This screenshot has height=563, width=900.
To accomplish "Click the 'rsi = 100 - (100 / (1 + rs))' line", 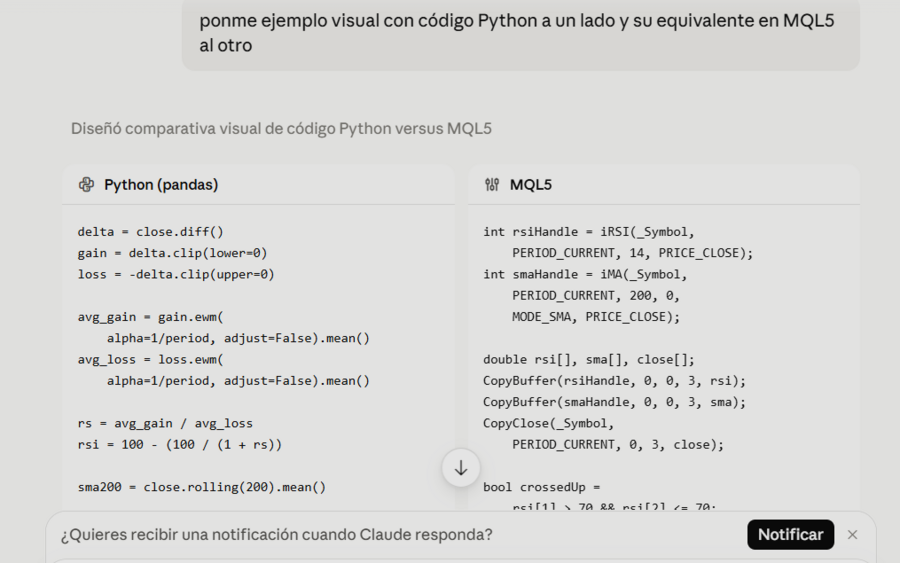I will [180, 445].
